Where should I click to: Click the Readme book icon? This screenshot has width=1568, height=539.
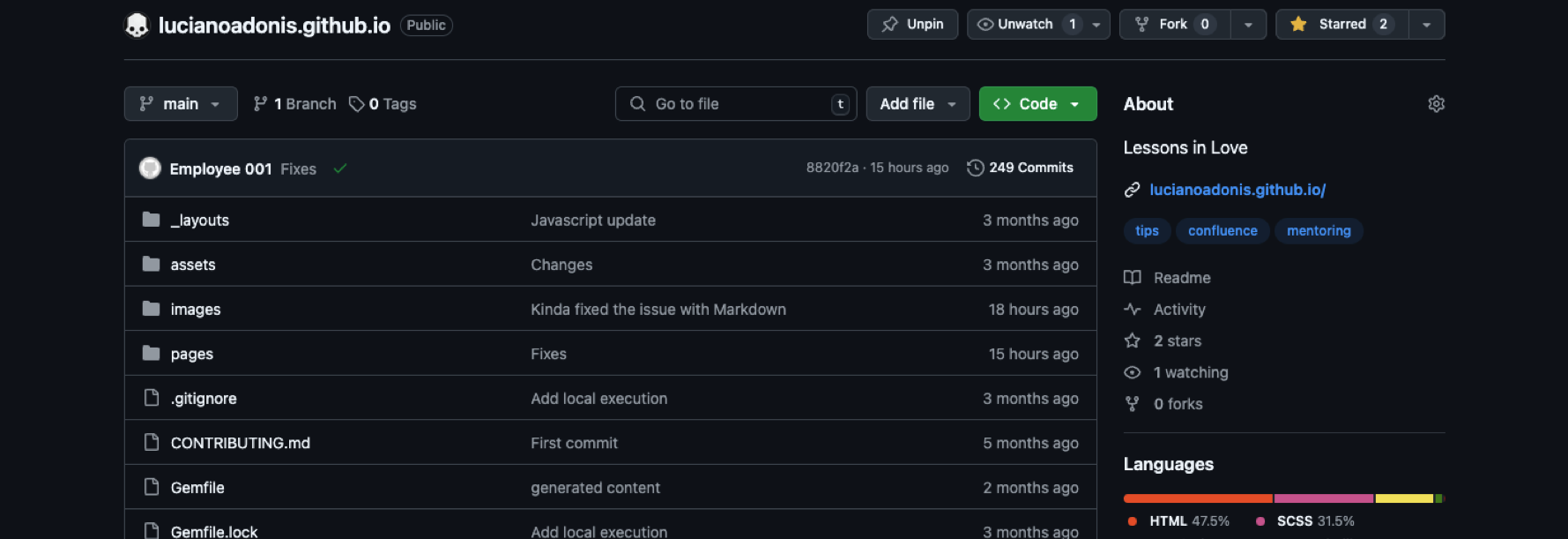(1133, 278)
